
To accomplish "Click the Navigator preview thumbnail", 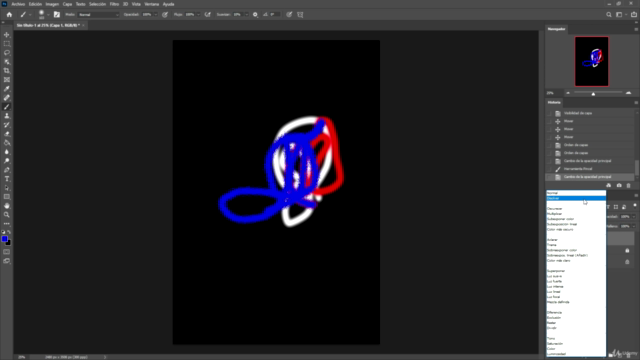I will [591, 61].
